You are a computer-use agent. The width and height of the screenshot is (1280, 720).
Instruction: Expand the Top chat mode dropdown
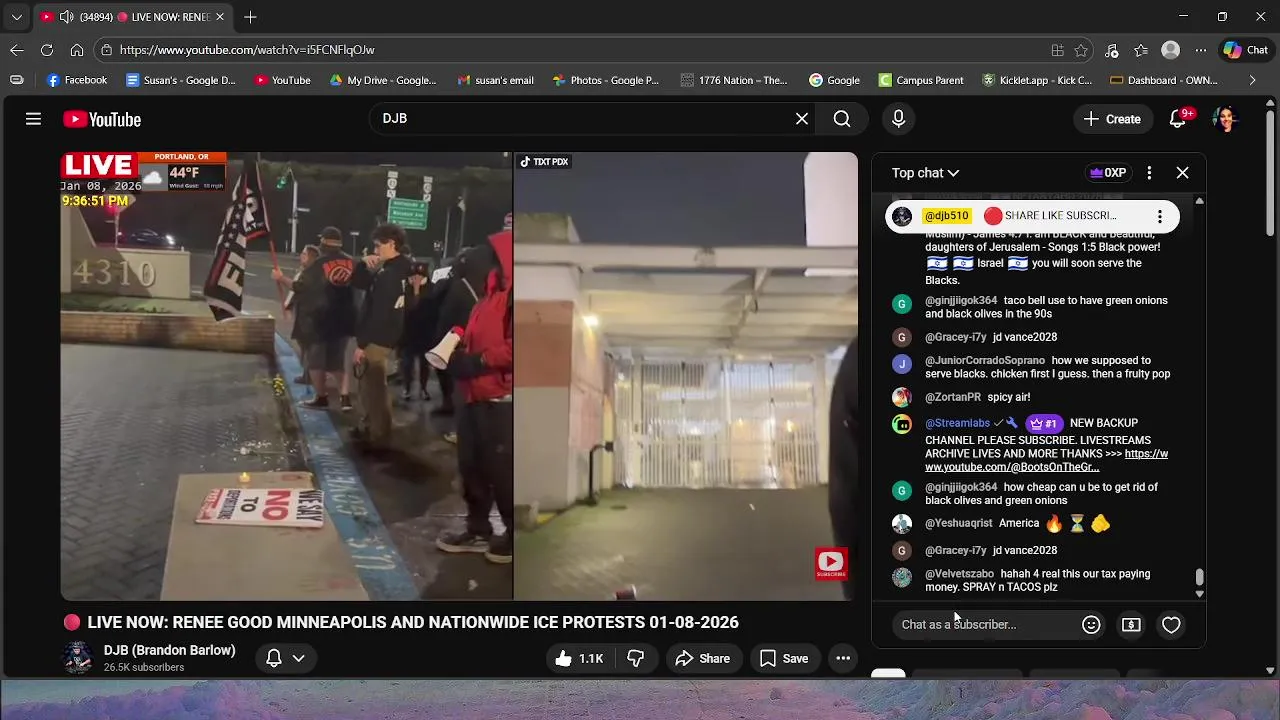925,173
